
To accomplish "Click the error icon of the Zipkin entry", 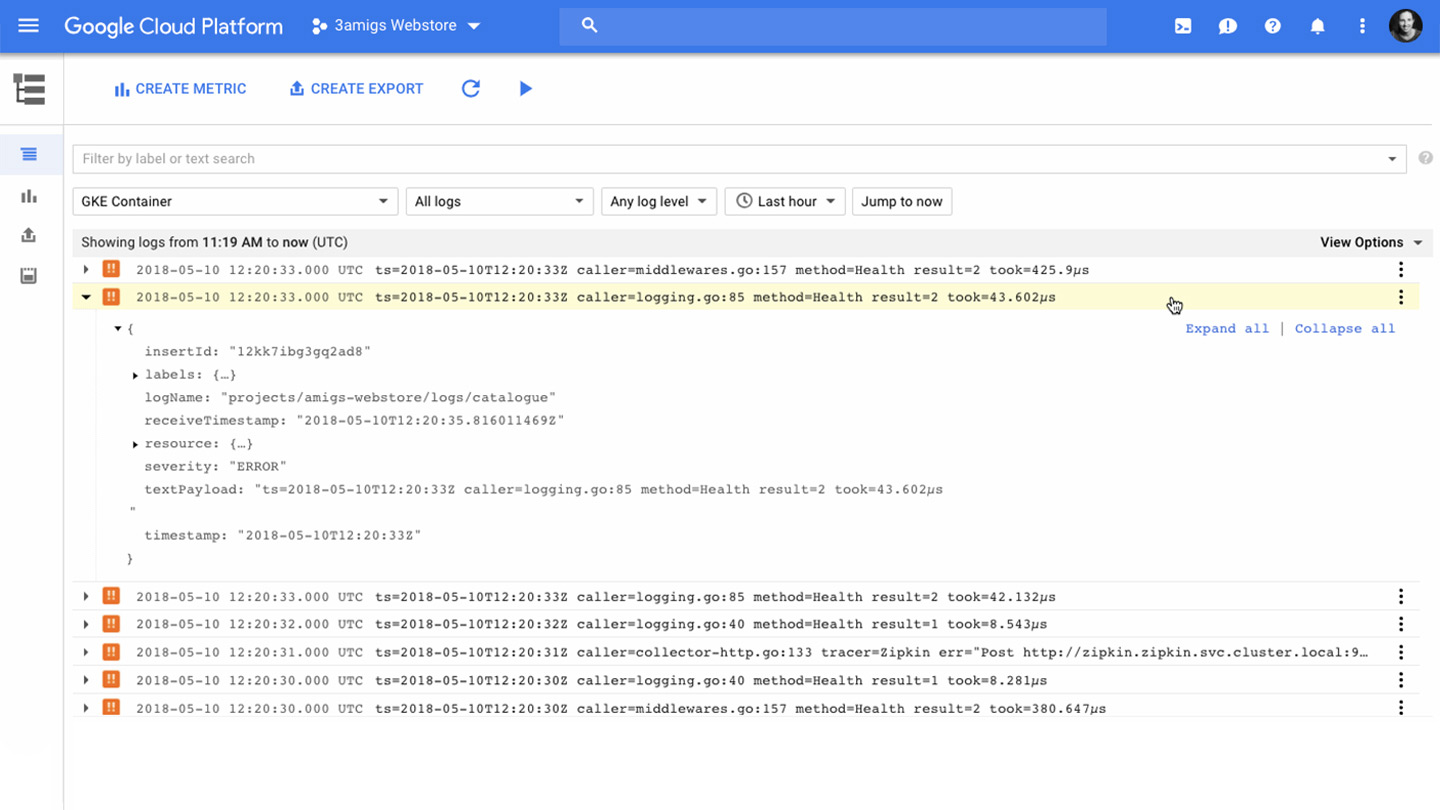I will tap(111, 651).
